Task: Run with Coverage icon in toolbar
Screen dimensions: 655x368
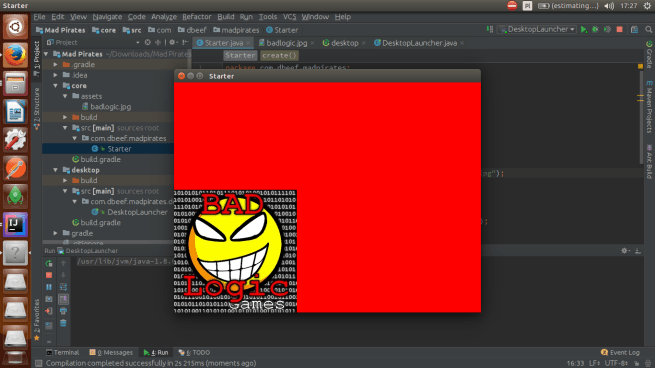Action: (x=607, y=30)
